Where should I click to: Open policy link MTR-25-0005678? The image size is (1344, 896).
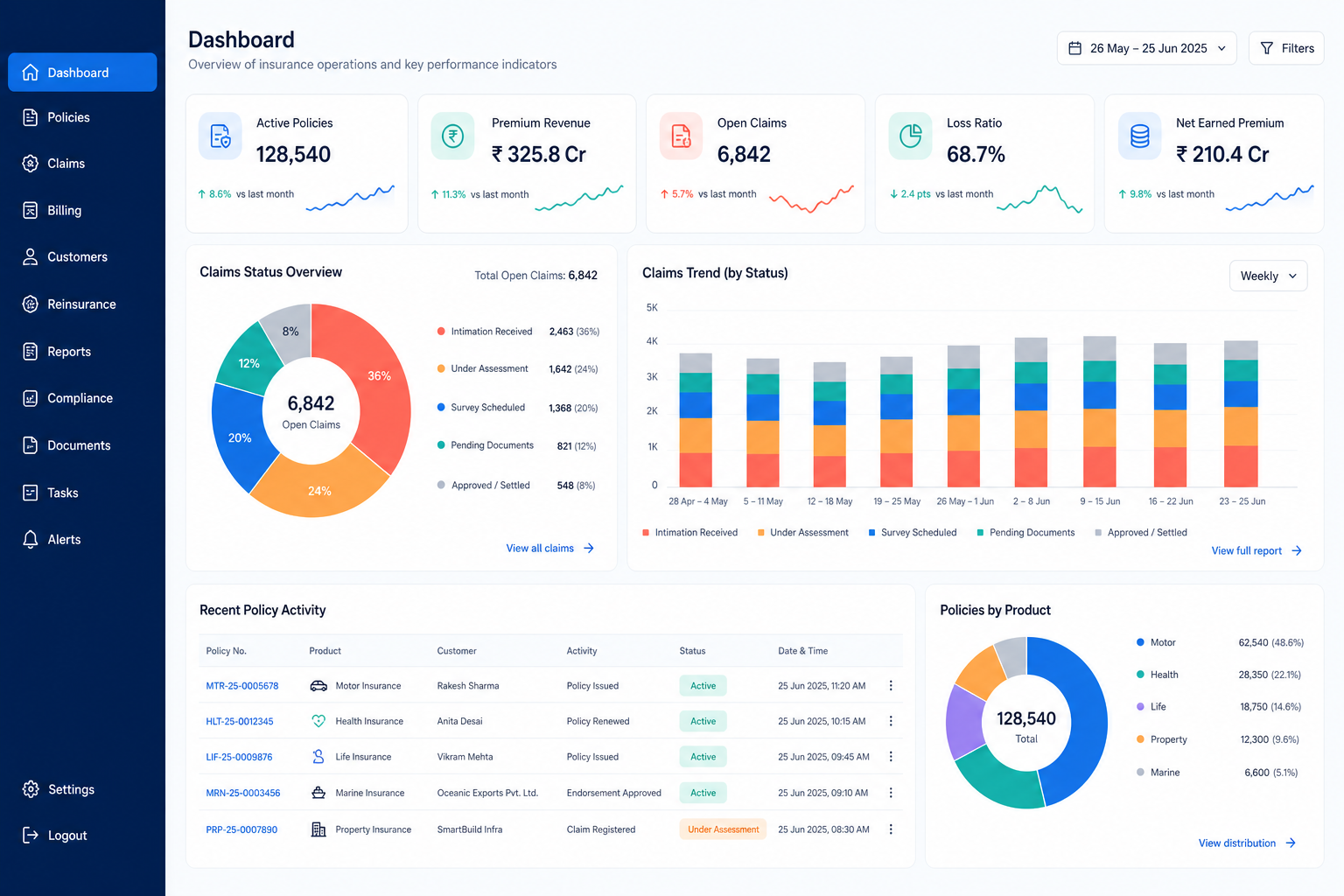[242, 686]
